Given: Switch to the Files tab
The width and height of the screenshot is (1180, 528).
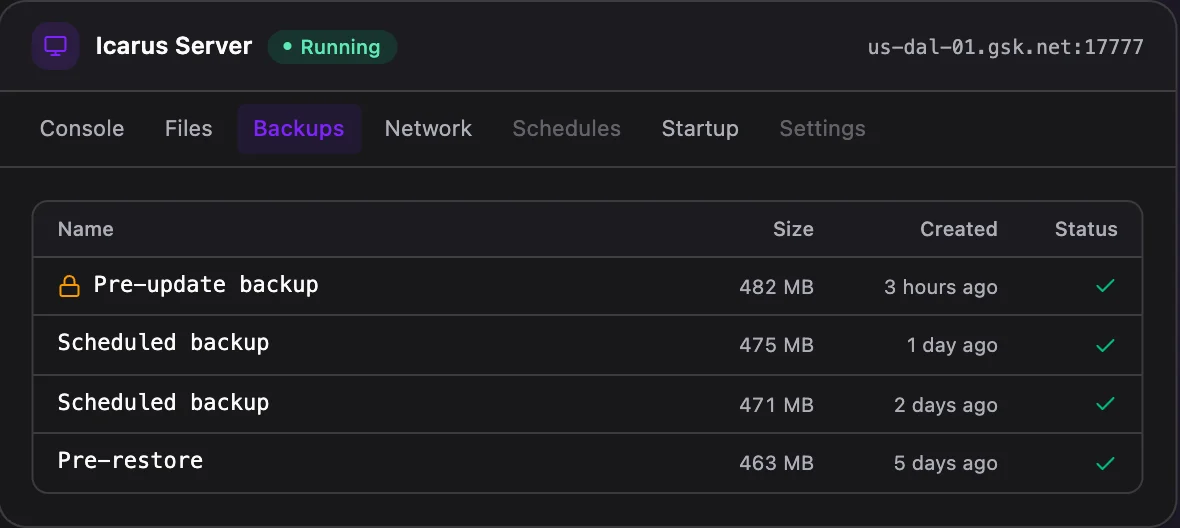Looking at the screenshot, I should coord(189,129).
